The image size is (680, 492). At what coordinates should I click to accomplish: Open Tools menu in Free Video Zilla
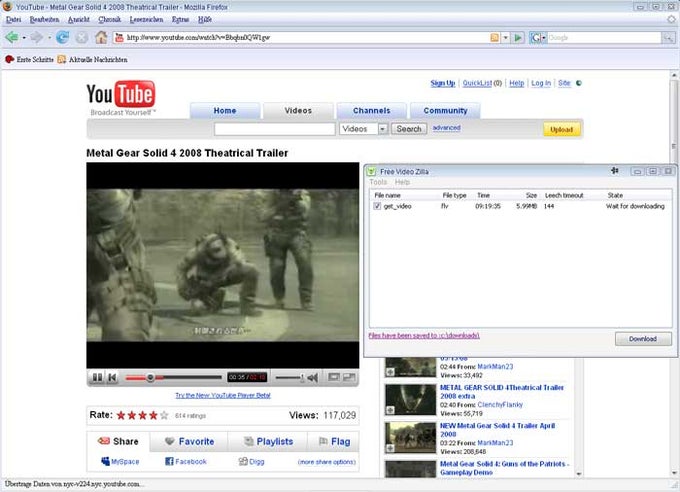[x=378, y=182]
